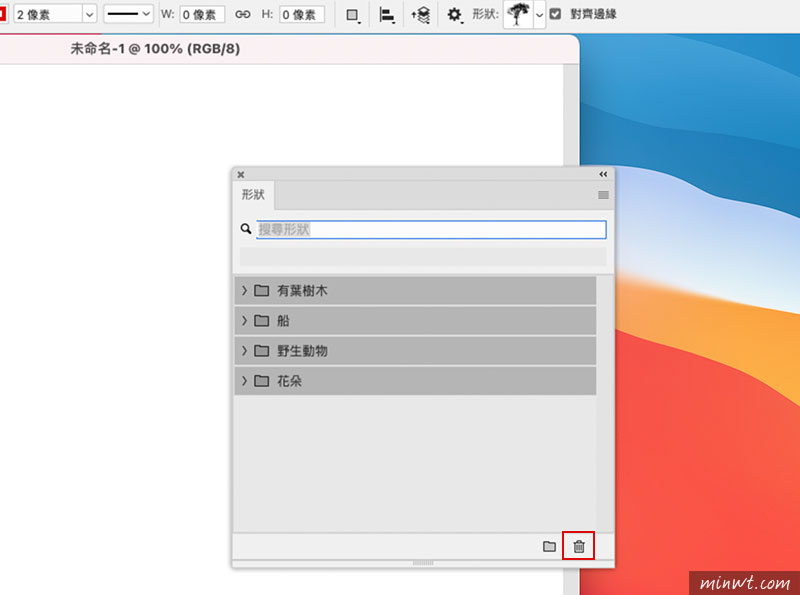Image resolution: width=800 pixels, height=595 pixels.
Task: Click the 搜尋形狀 search field
Action: [x=431, y=229]
